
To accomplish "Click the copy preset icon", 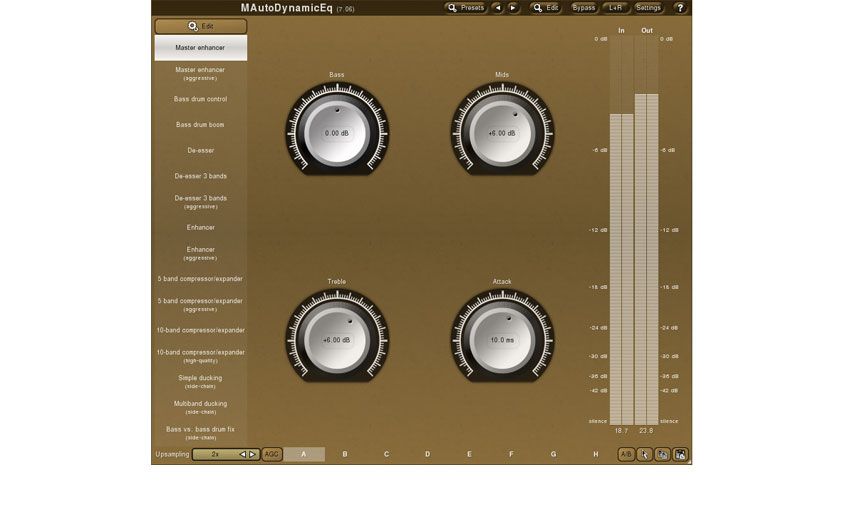I will (x=662, y=454).
